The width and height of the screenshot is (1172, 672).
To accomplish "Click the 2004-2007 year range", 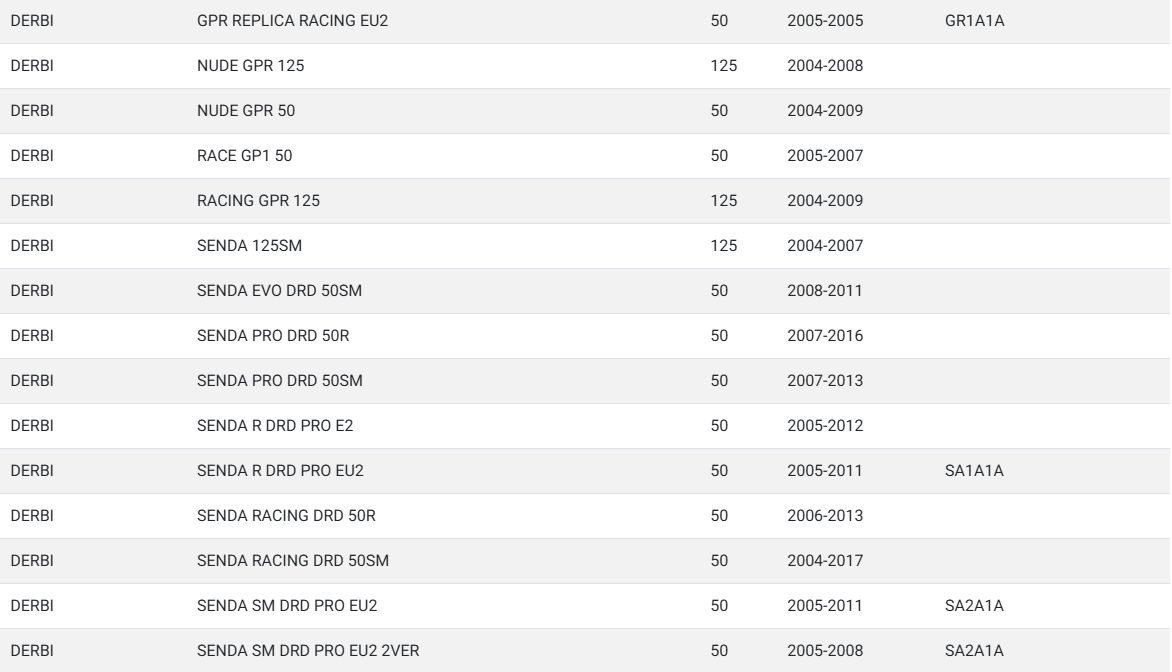I will [824, 245].
